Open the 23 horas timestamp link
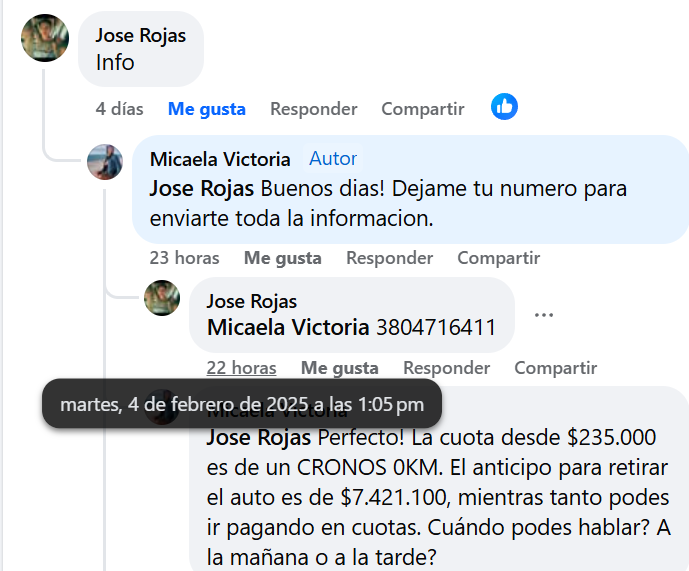The width and height of the screenshot is (689, 571). tap(184, 258)
